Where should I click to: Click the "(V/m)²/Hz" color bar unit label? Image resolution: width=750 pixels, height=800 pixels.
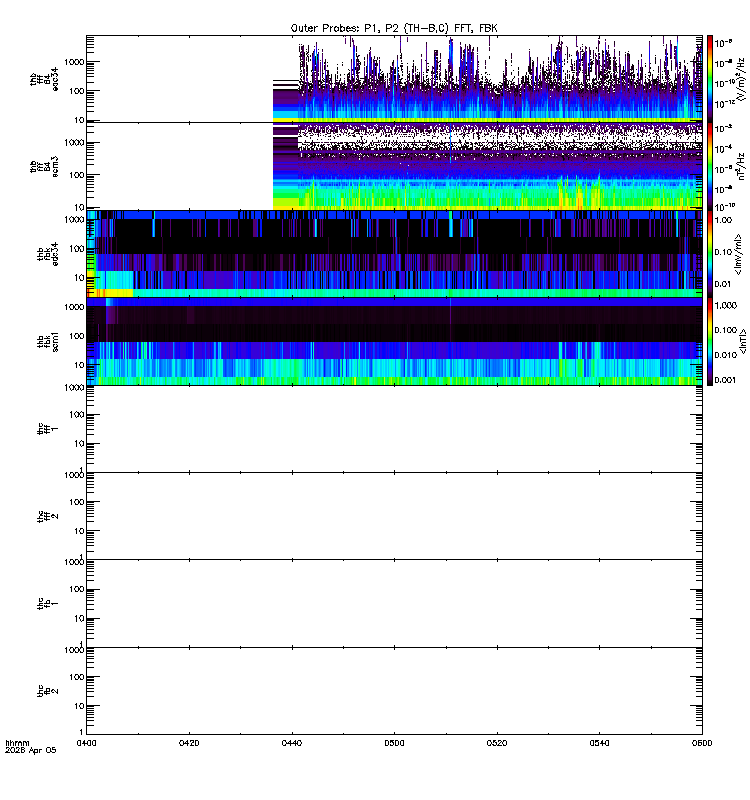click(x=741, y=79)
